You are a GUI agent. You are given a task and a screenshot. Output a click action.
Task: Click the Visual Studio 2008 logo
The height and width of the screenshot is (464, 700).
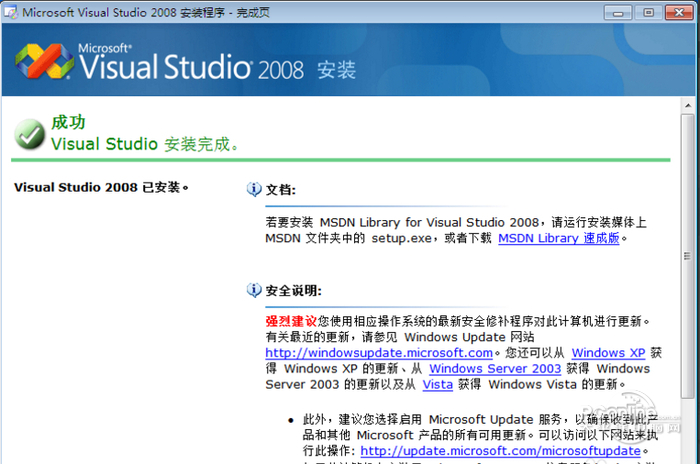[45, 61]
